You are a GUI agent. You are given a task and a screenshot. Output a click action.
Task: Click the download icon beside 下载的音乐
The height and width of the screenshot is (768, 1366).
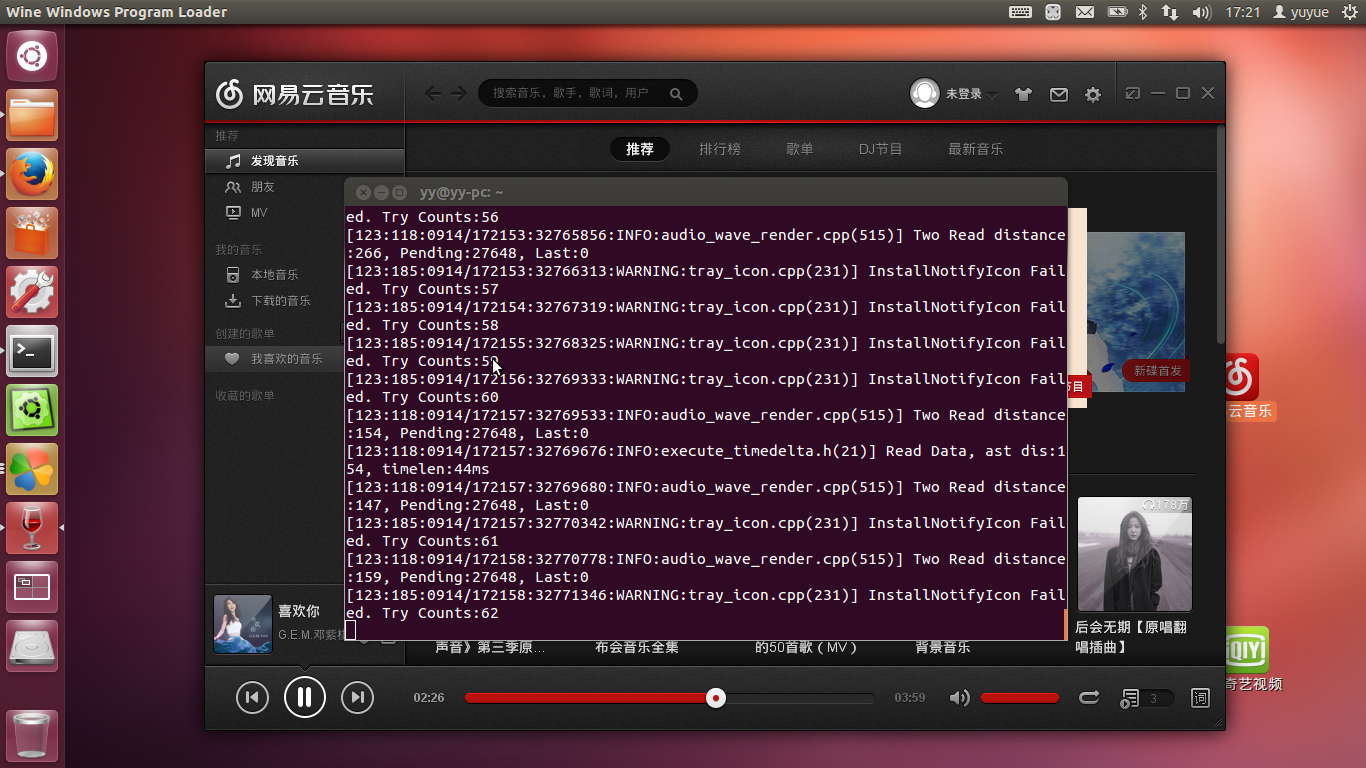(x=233, y=301)
